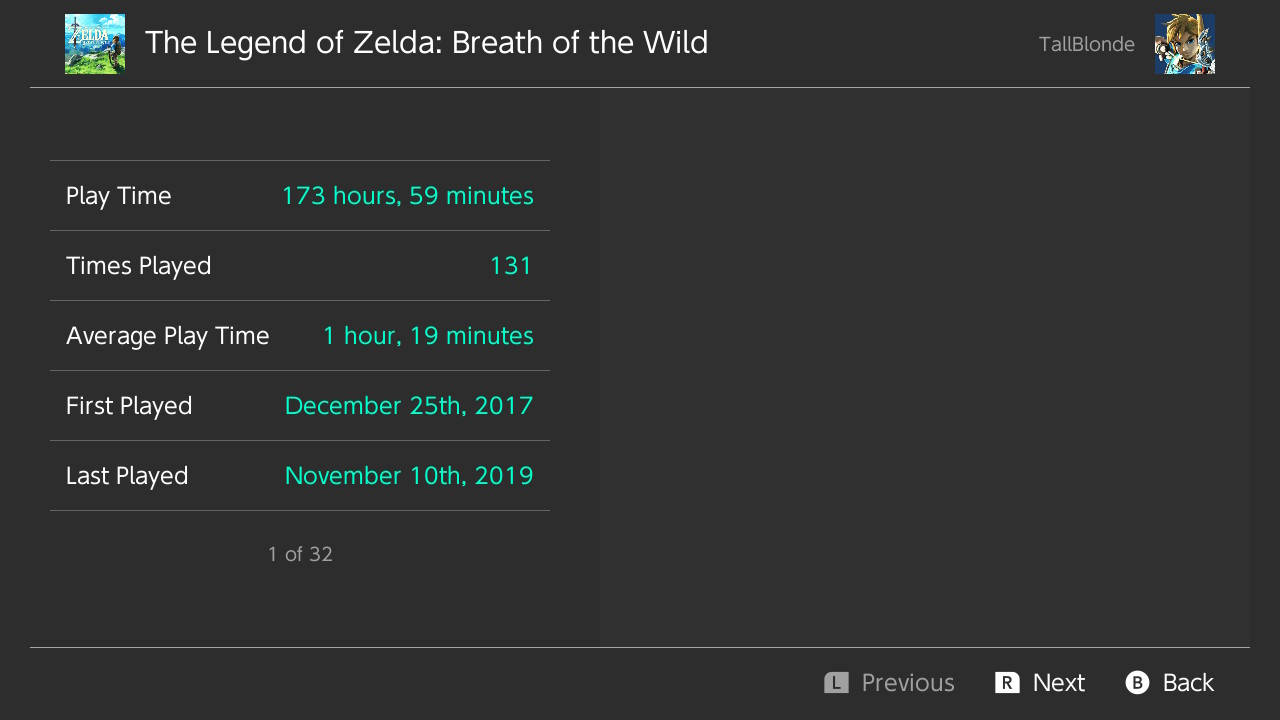Click the 131 times played value

click(511, 266)
